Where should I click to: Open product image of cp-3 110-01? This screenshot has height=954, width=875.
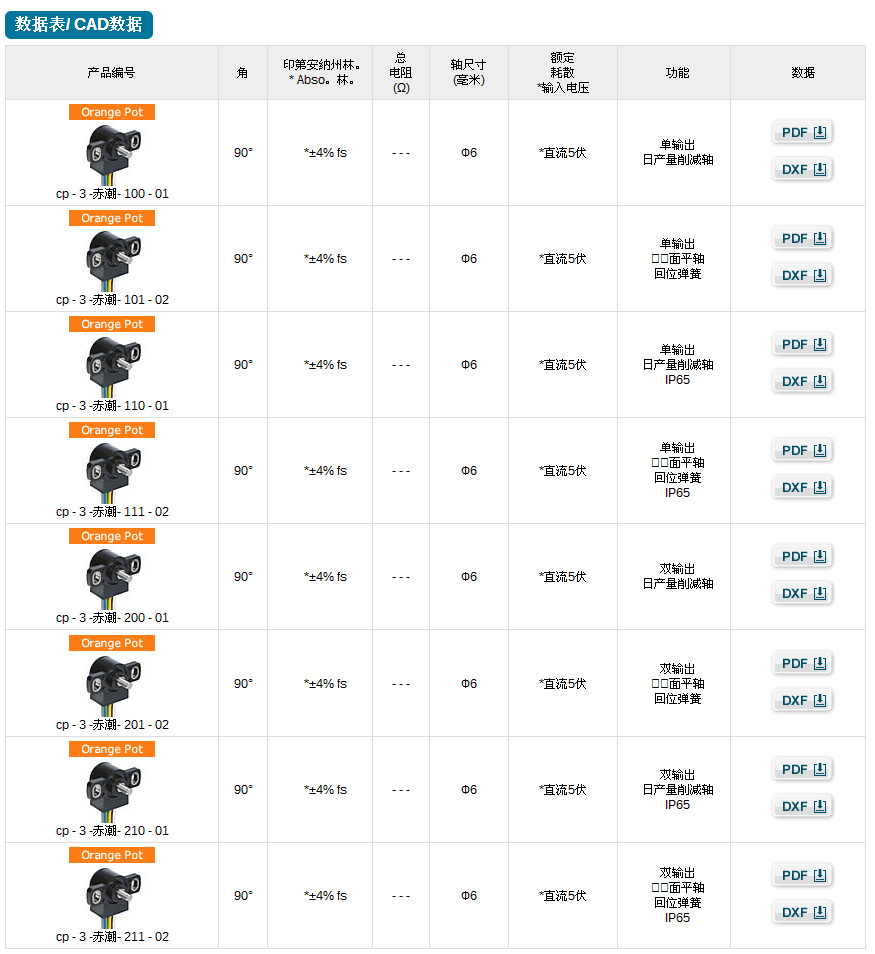point(113,367)
